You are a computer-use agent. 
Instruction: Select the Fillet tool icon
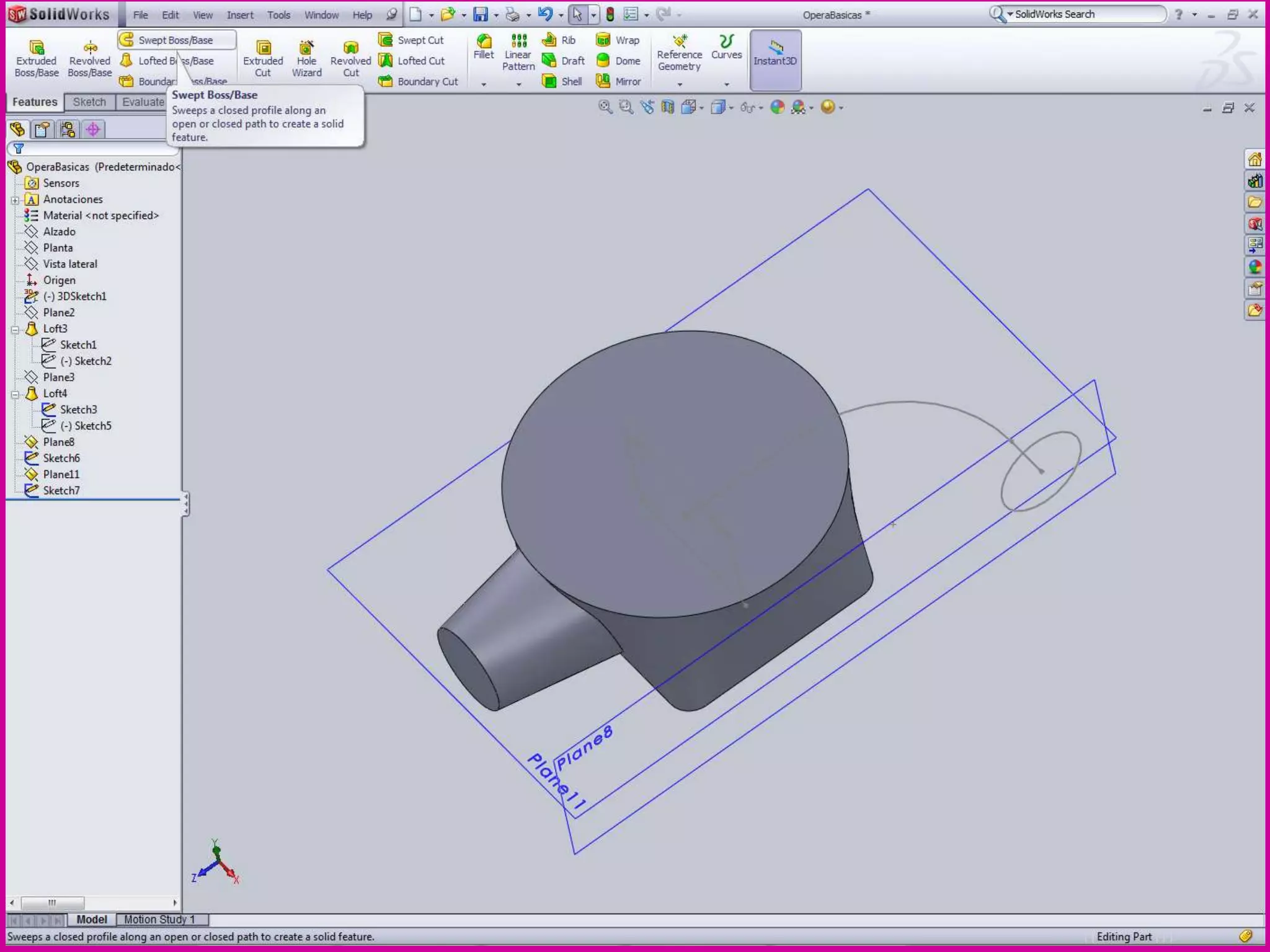(x=484, y=42)
